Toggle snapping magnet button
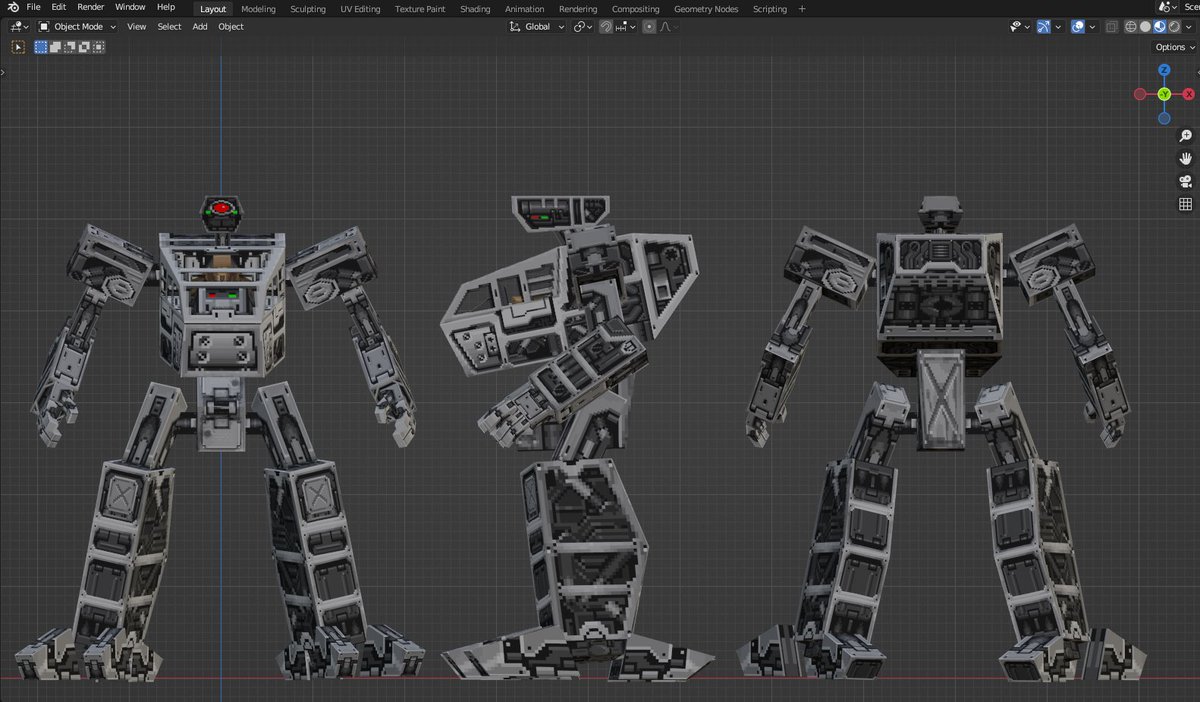Screen dimensions: 1200x702 pyautogui.click(x=606, y=27)
